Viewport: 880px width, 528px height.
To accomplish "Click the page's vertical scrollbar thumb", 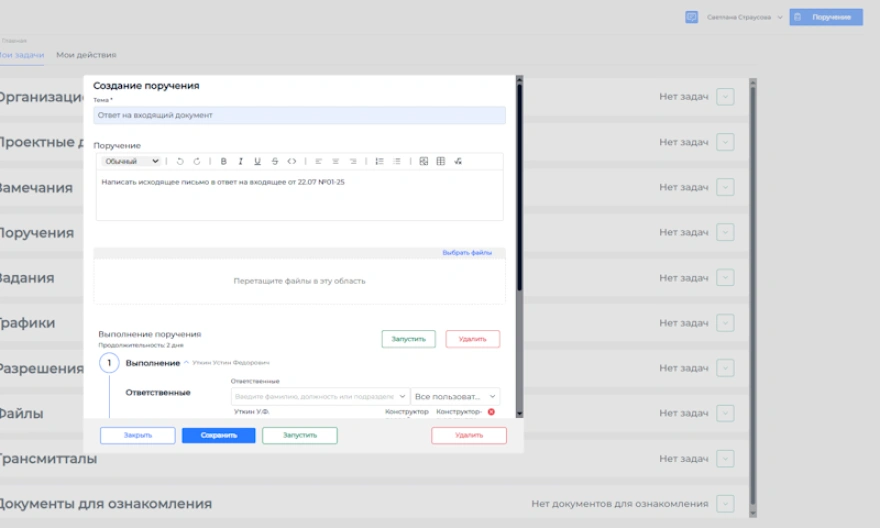I will pos(753,297).
